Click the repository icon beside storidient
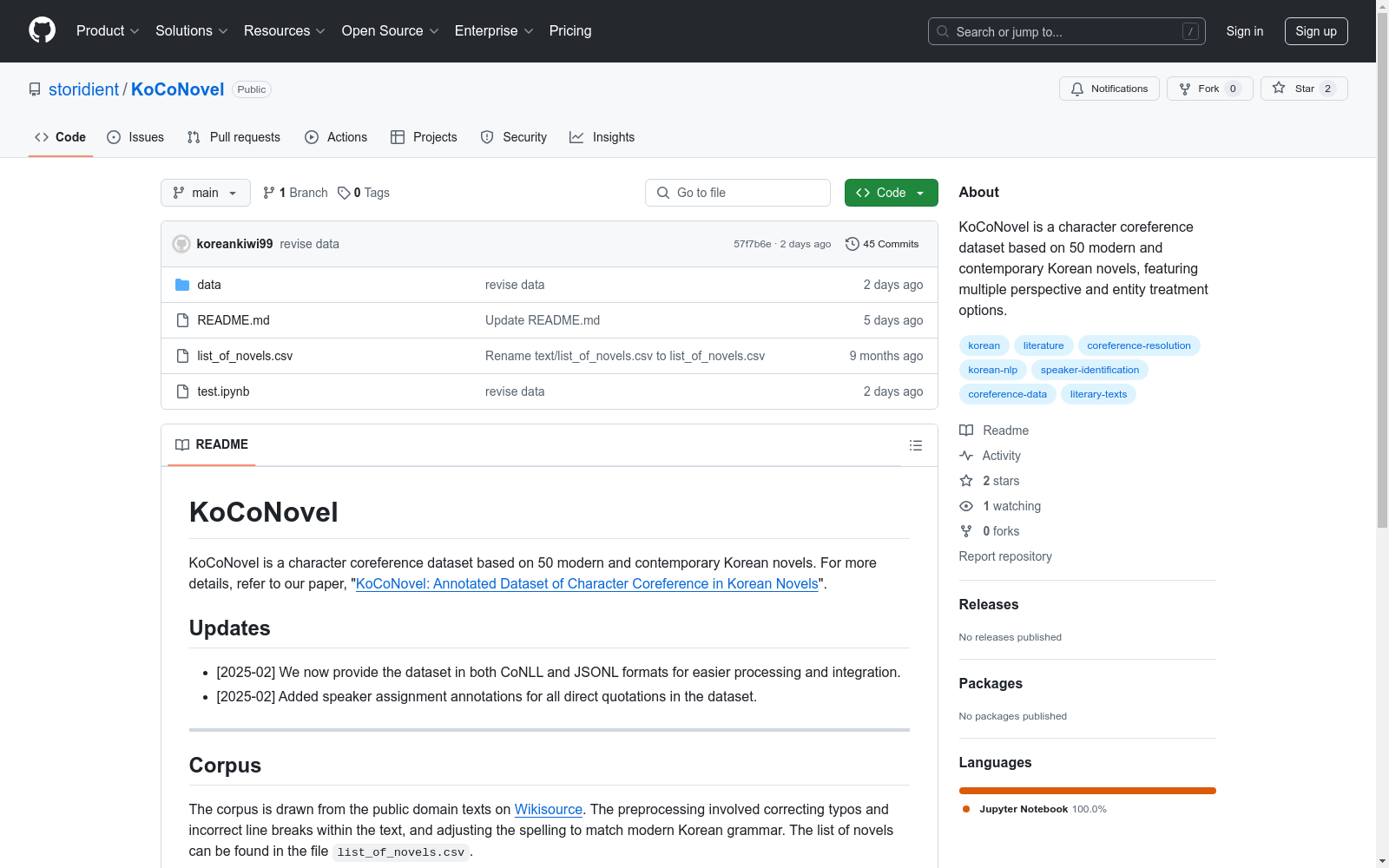 (x=35, y=89)
